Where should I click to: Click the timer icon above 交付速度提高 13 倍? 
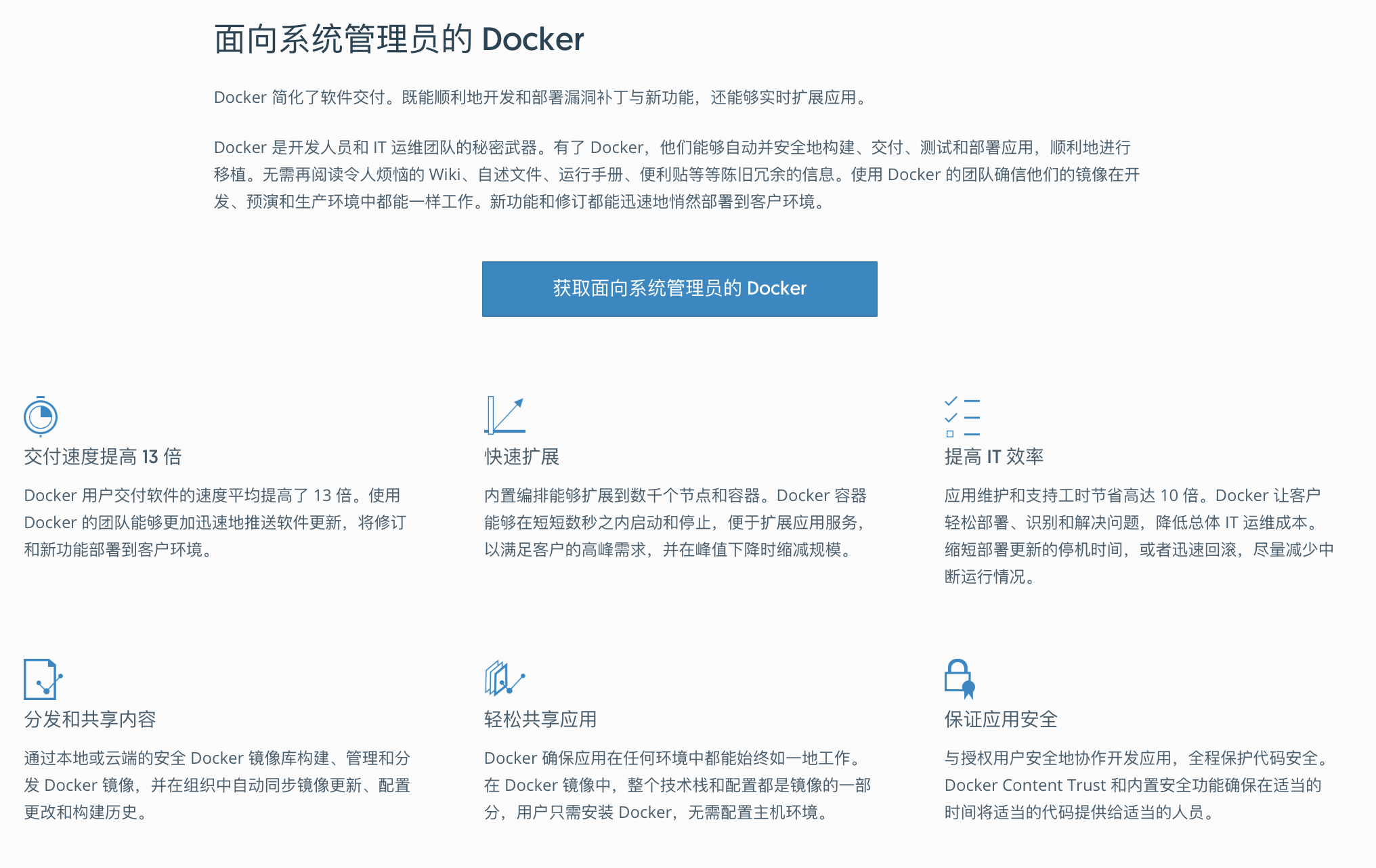pyautogui.click(x=40, y=417)
